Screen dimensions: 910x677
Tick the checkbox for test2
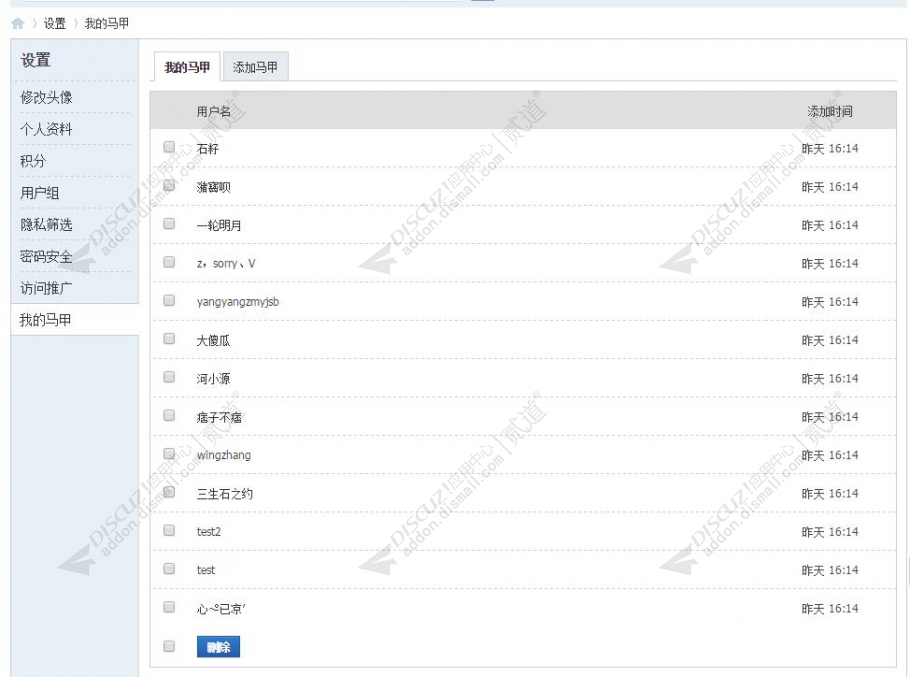tap(169, 530)
